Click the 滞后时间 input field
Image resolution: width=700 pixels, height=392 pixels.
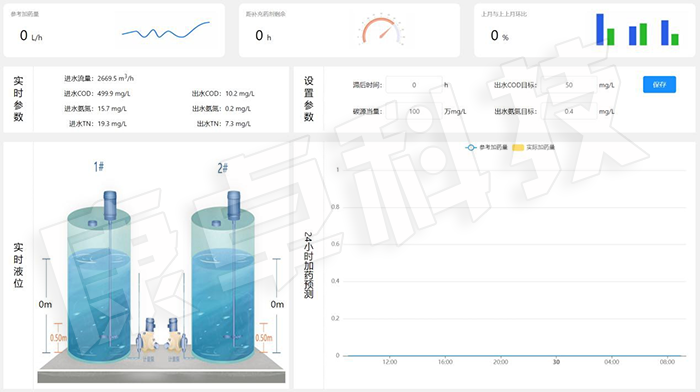tap(414, 85)
